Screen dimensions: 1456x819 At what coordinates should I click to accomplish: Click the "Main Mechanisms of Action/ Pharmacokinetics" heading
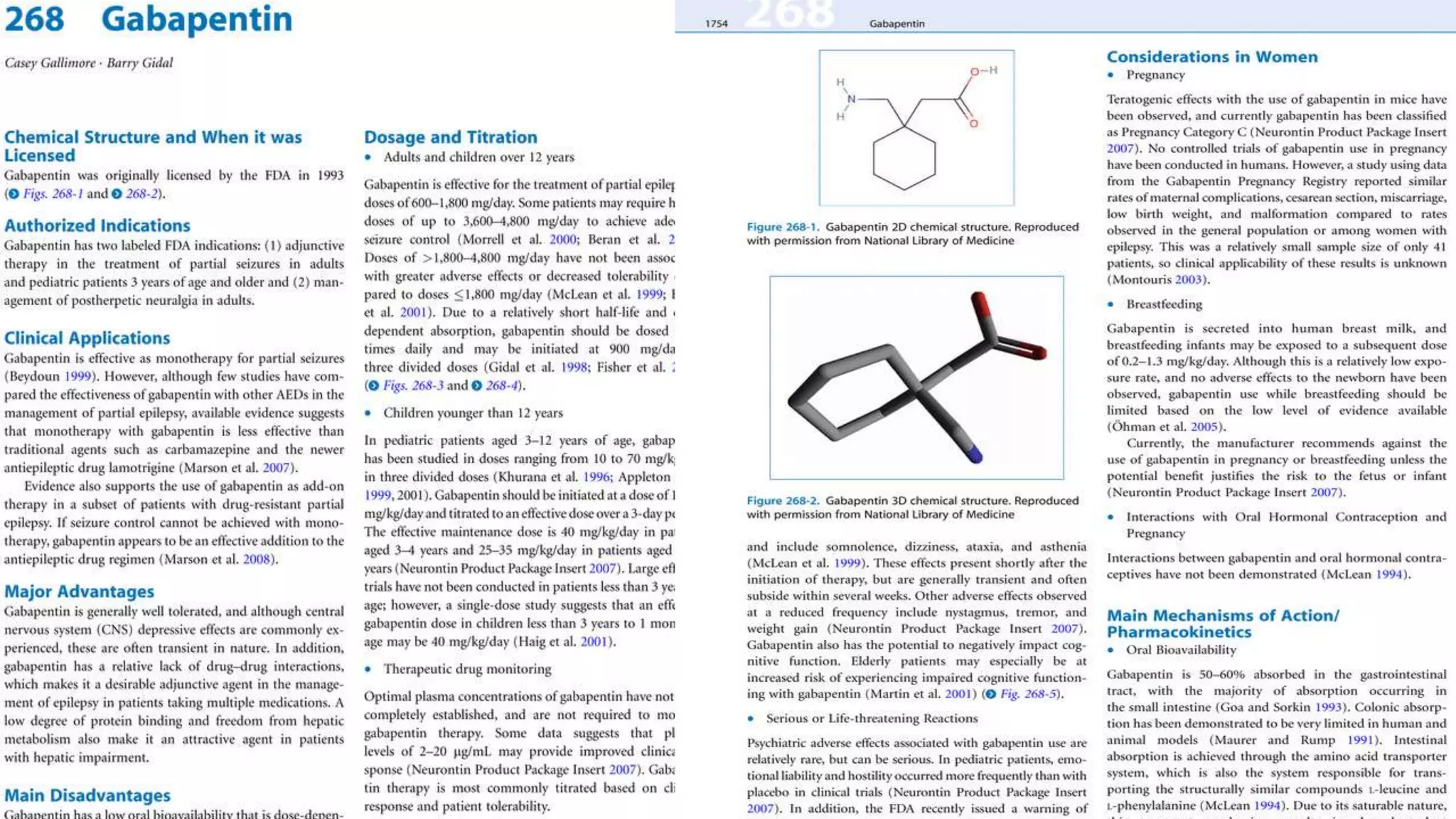coord(1223,623)
